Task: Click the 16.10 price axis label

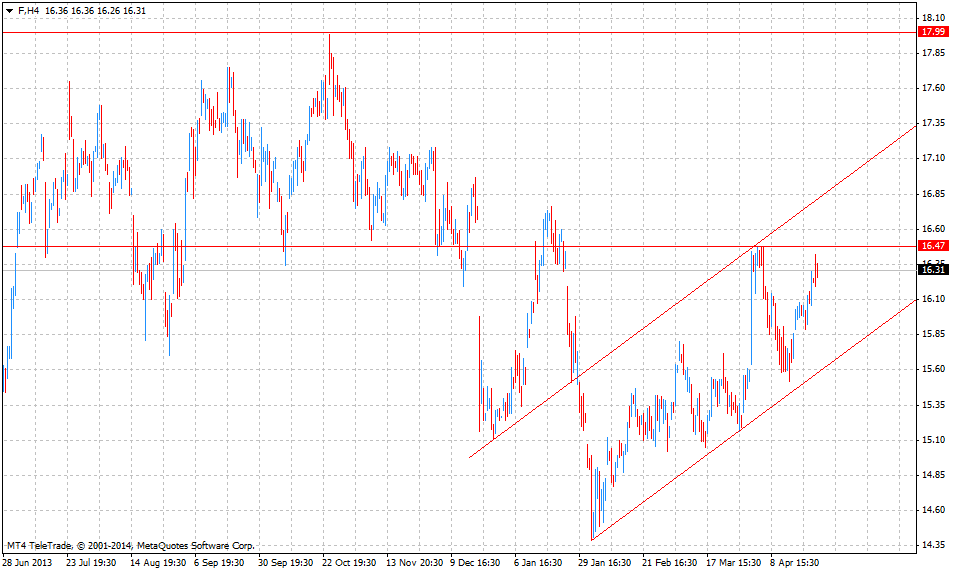Action: (x=933, y=299)
